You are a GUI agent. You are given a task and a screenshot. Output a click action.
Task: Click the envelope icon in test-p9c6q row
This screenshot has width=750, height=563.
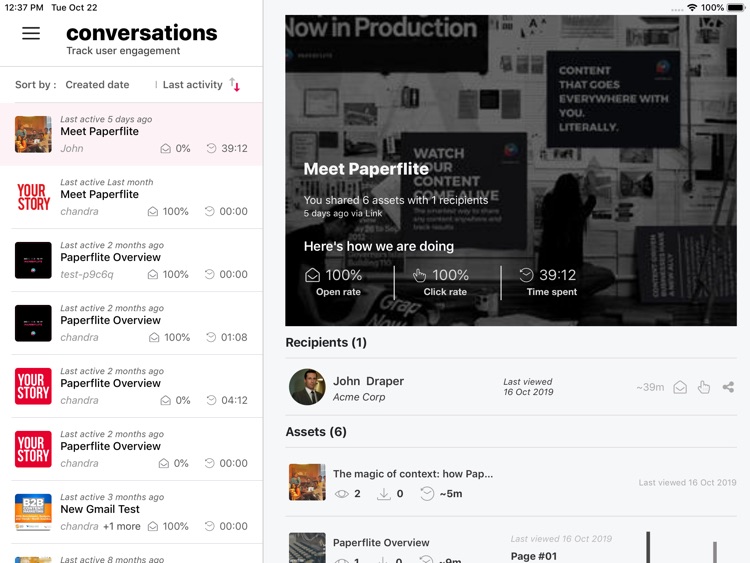click(153, 274)
